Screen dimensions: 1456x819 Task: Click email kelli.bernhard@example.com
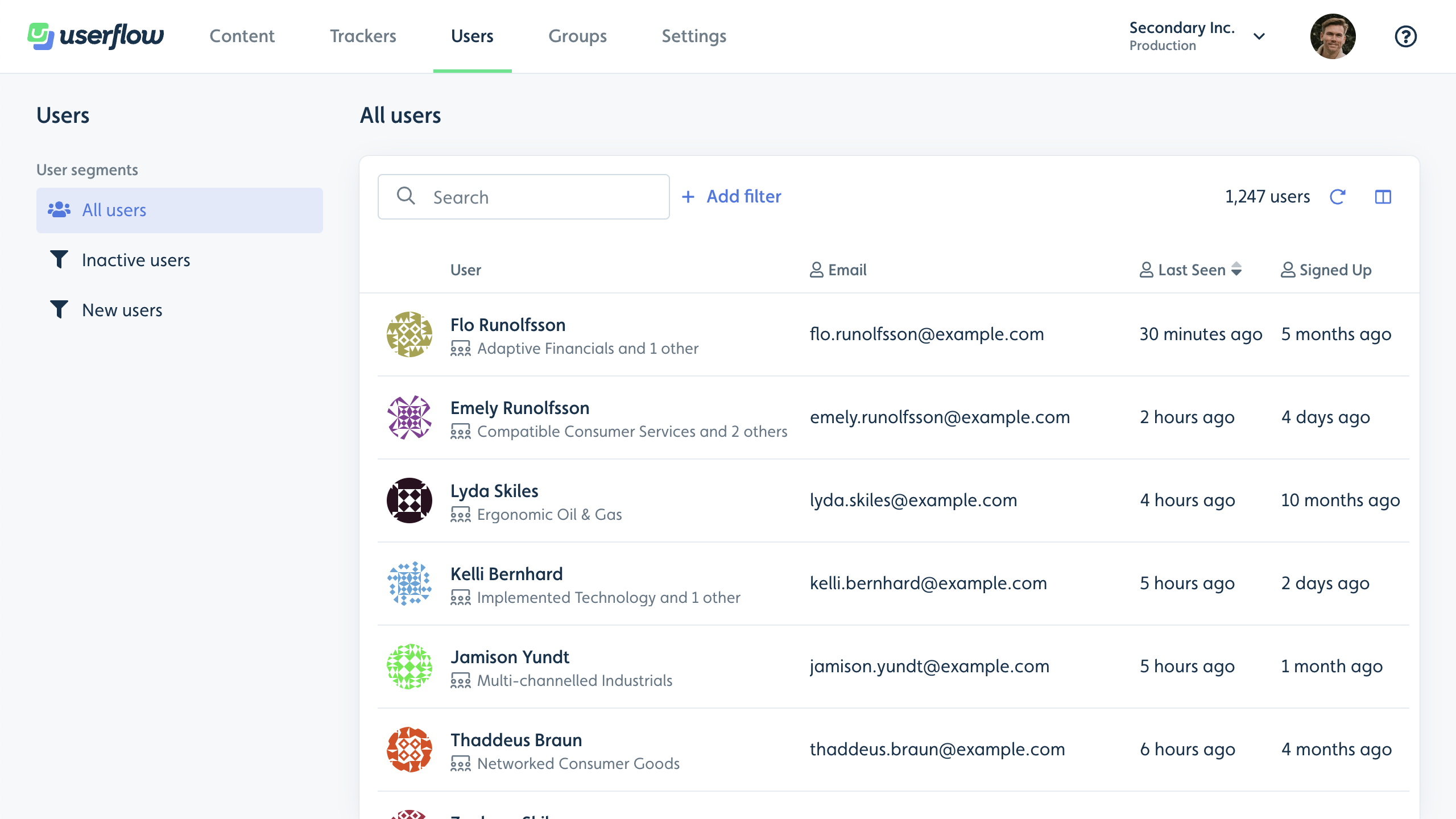pos(928,584)
